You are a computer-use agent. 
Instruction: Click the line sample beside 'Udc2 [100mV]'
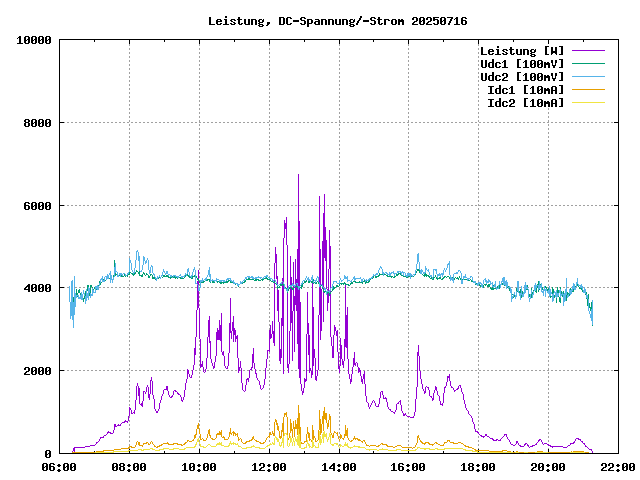[588, 77]
